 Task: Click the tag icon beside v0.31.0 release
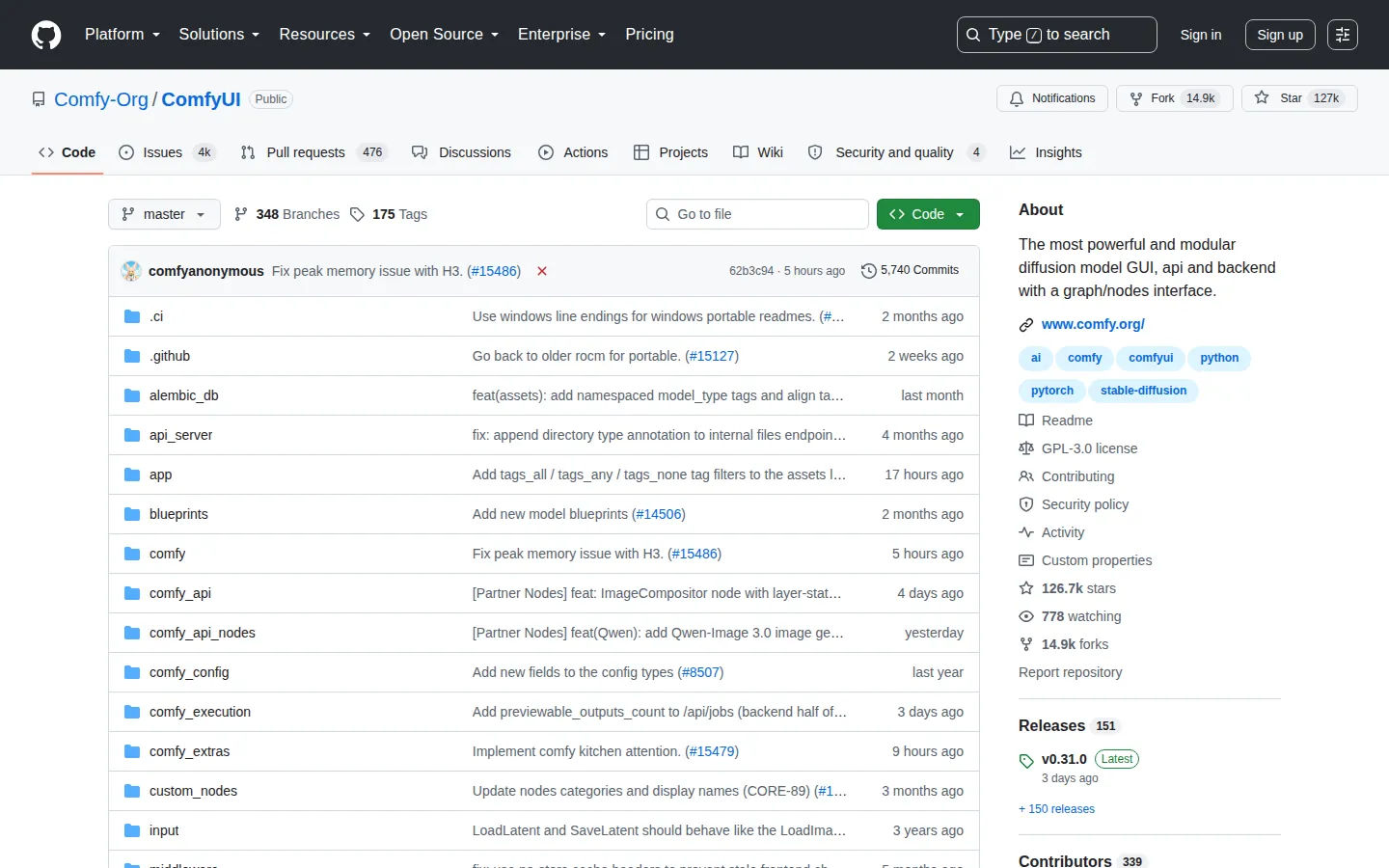(x=1026, y=761)
